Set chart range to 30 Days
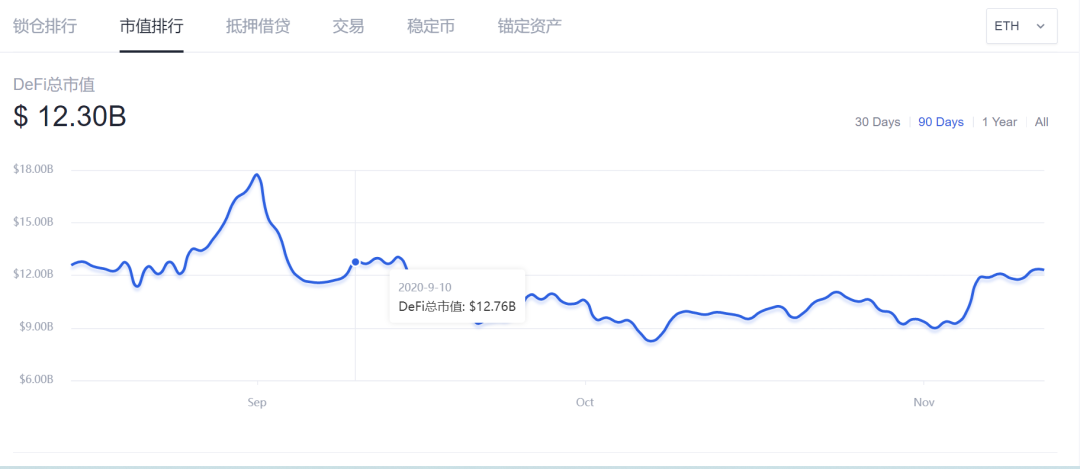1080x469 pixels. (878, 122)
